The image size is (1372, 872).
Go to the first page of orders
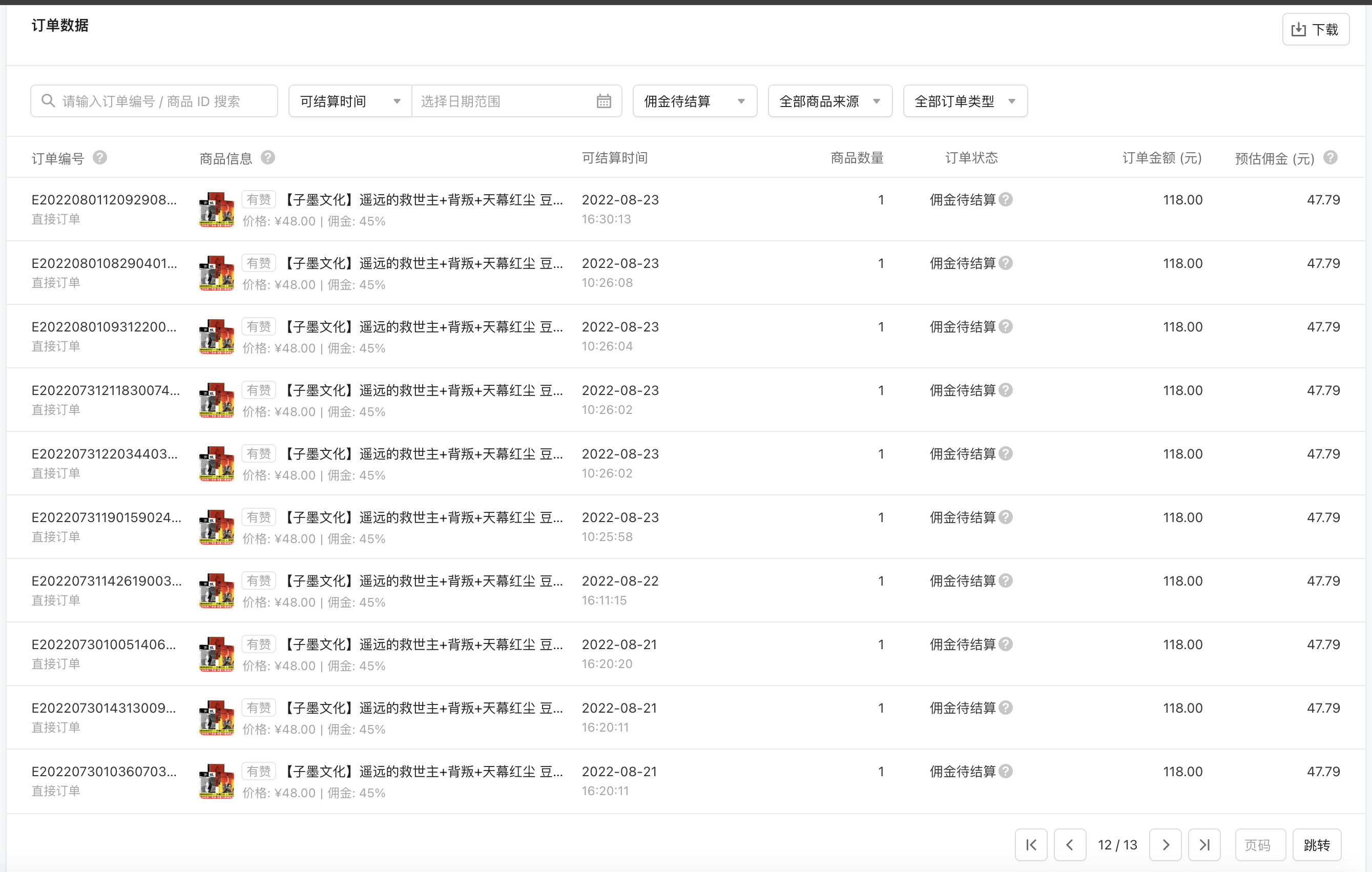coord(1031,845)
